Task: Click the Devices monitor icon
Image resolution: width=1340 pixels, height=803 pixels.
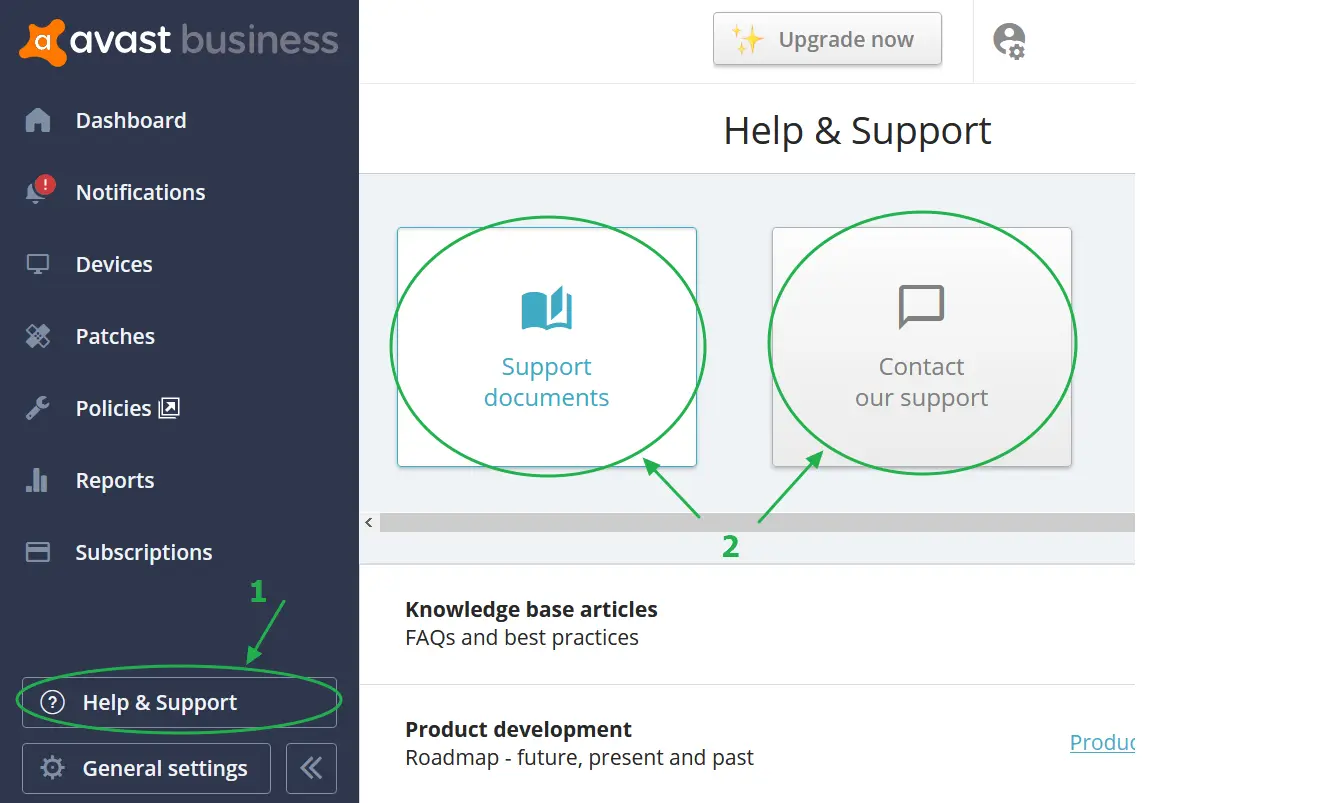Action: click(38, 264)
